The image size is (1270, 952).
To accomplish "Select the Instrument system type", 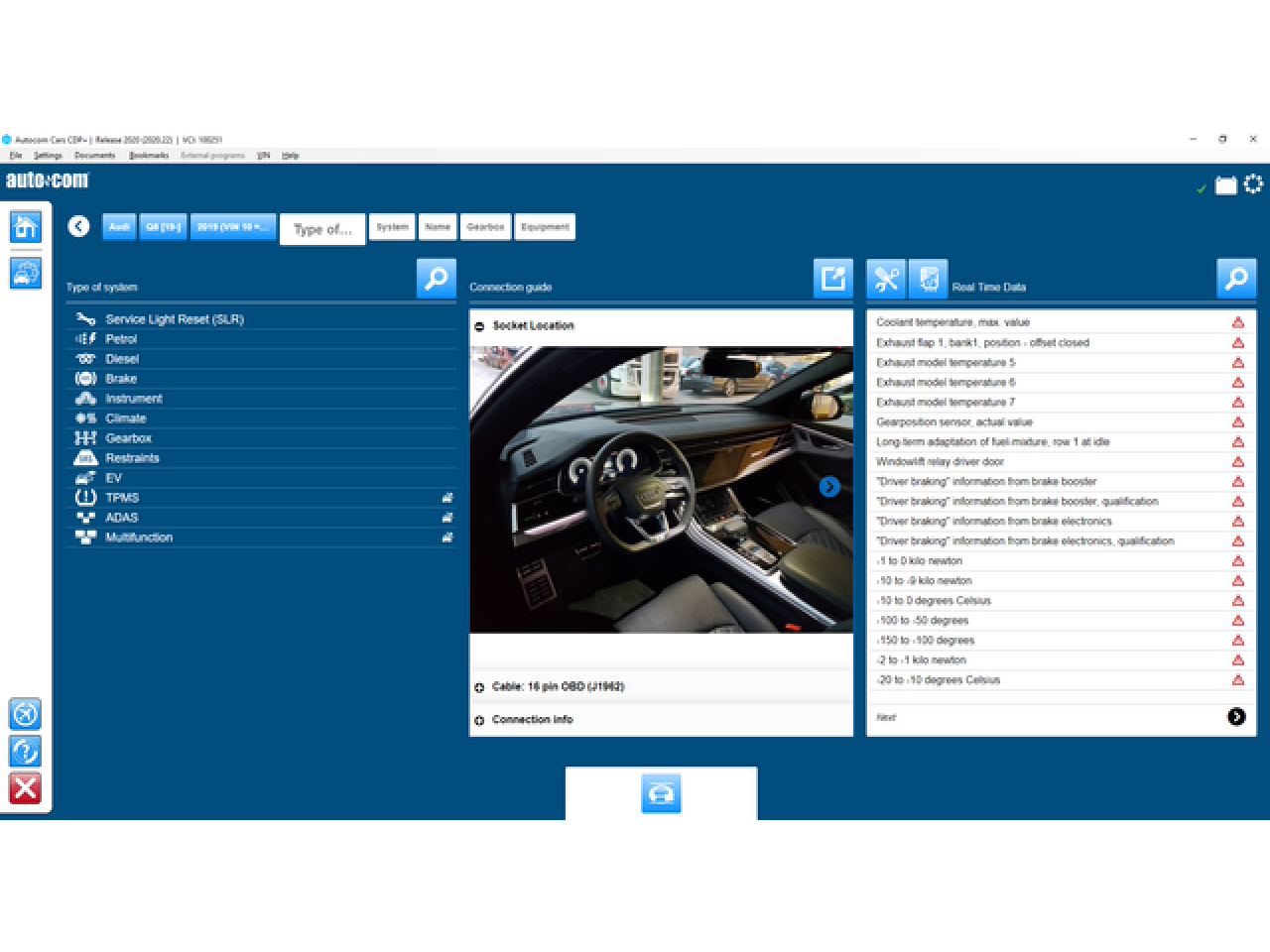I will 262,399.
